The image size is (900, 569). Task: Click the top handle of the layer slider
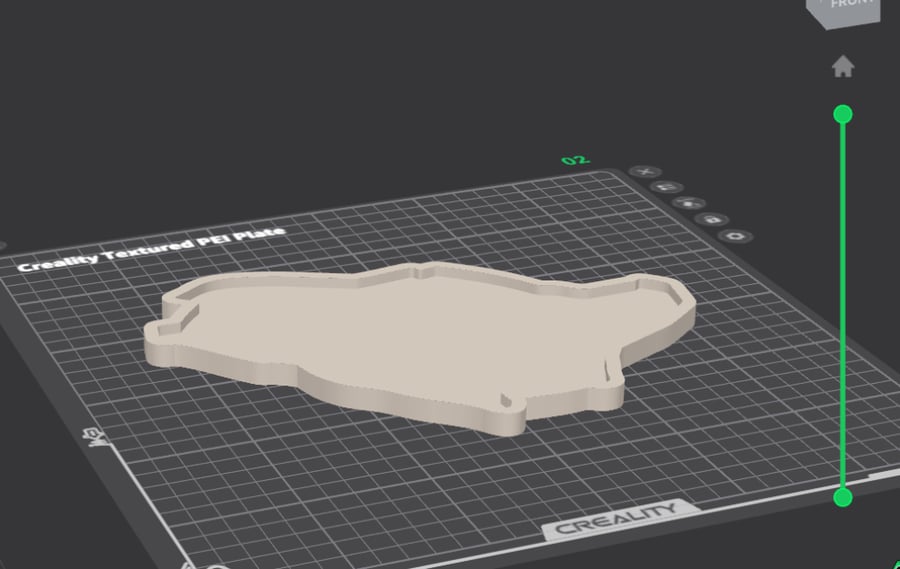click(x=843, y=114)
